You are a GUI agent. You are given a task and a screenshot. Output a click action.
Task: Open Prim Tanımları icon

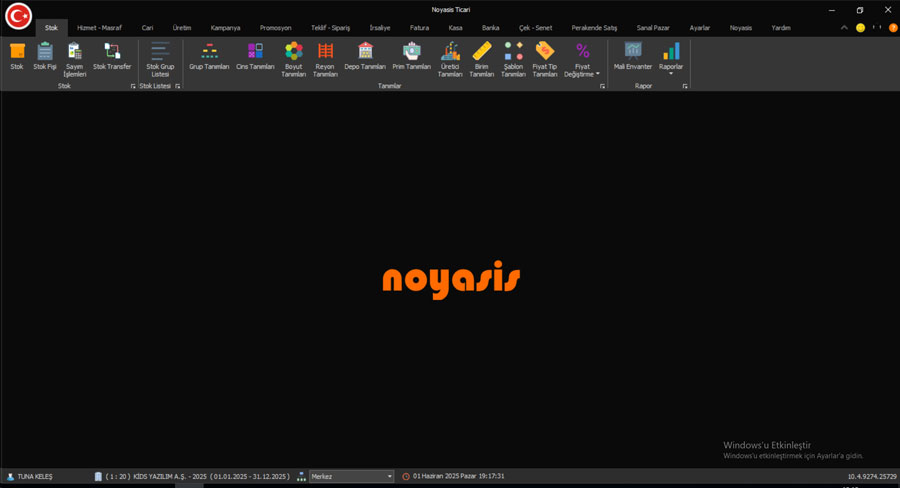[x=412, y=51]
